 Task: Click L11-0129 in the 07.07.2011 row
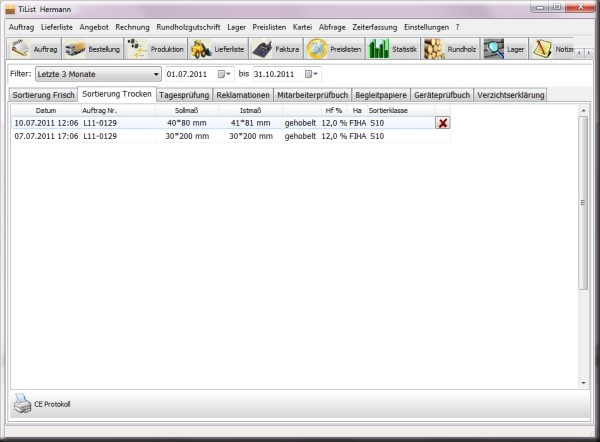100,136
